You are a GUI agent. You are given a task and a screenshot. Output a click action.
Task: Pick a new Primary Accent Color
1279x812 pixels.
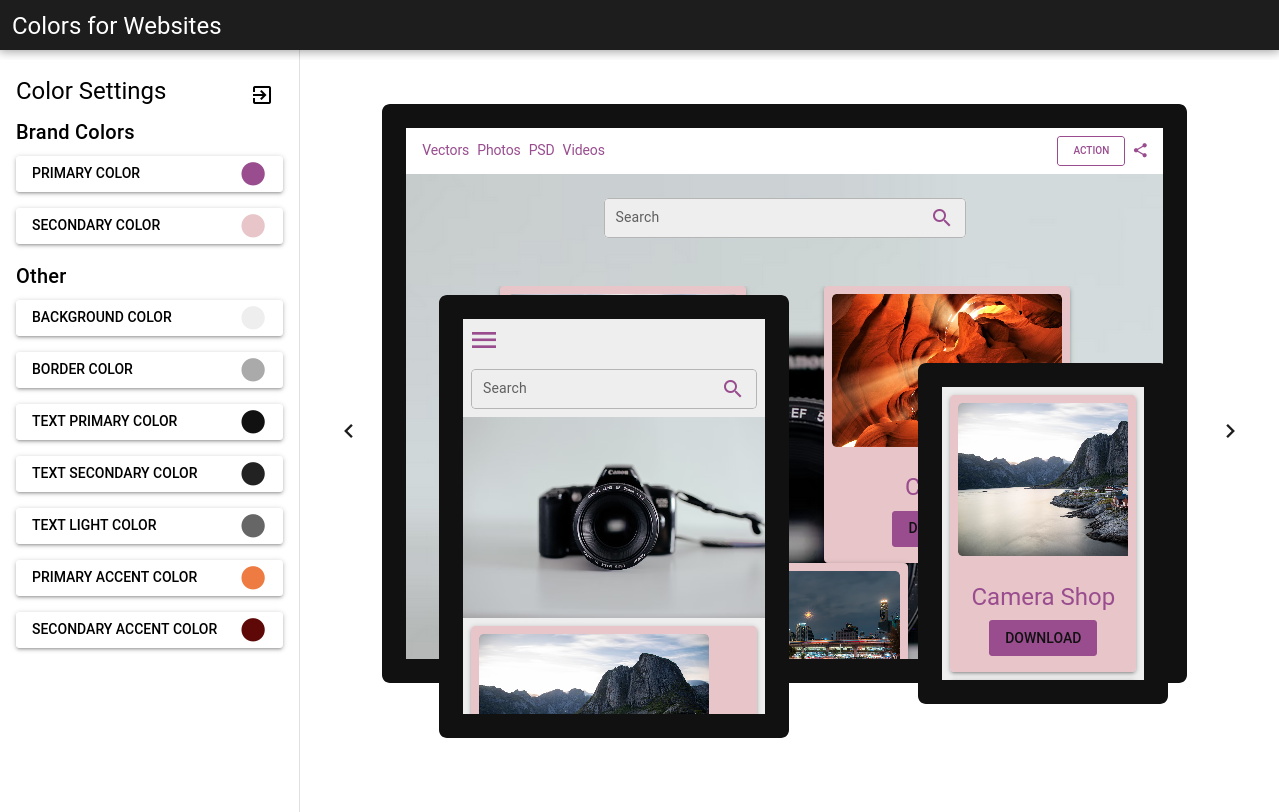pos(252,577)
